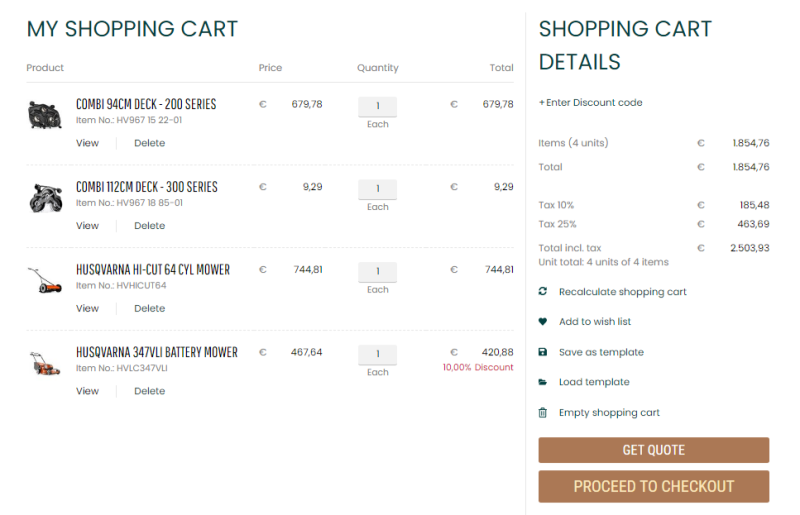
Task: Click the 744,81 total for Hi-Cut mower
Action: click(499, 269)
